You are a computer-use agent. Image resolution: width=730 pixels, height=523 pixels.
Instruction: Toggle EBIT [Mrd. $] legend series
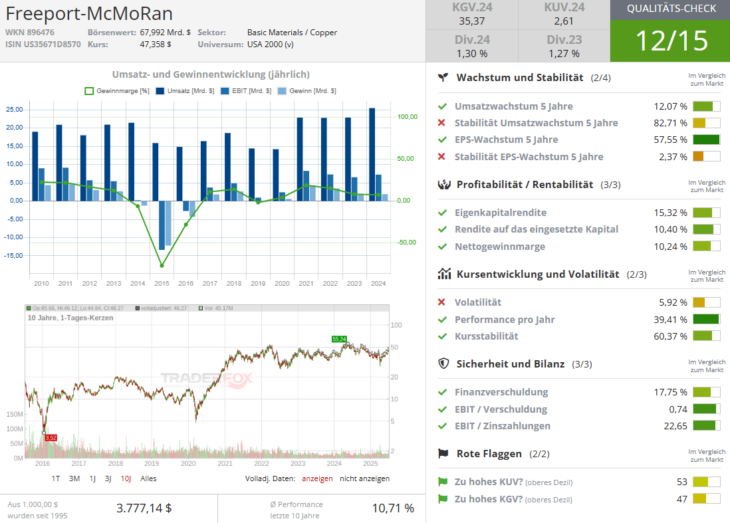click(246, 91)
